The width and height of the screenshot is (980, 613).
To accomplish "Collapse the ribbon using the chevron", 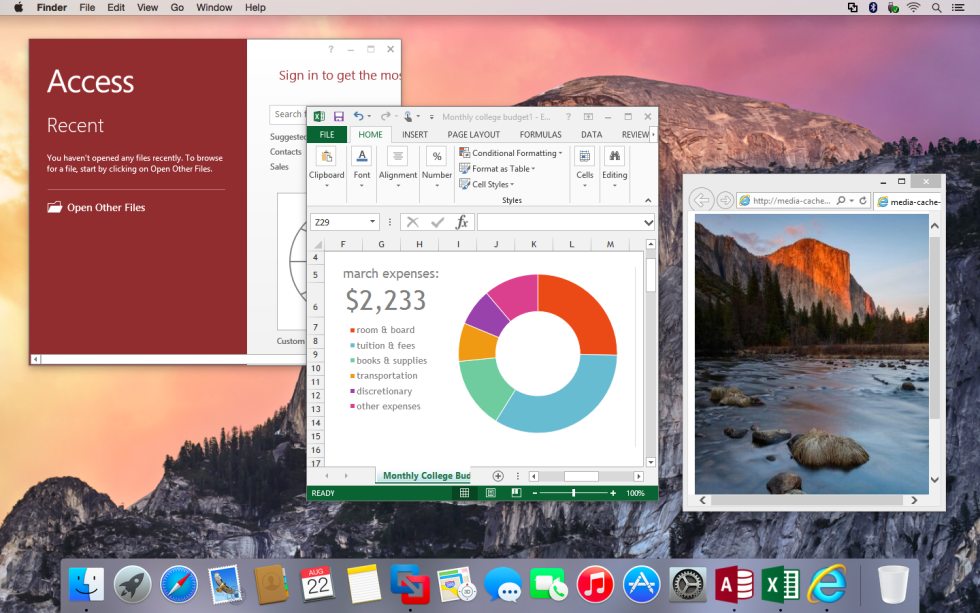I will pyautogui.click(x=648, y=200).
